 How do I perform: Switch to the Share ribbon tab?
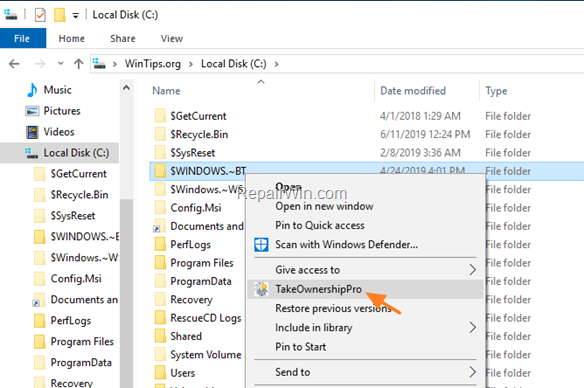click(123, 38)
